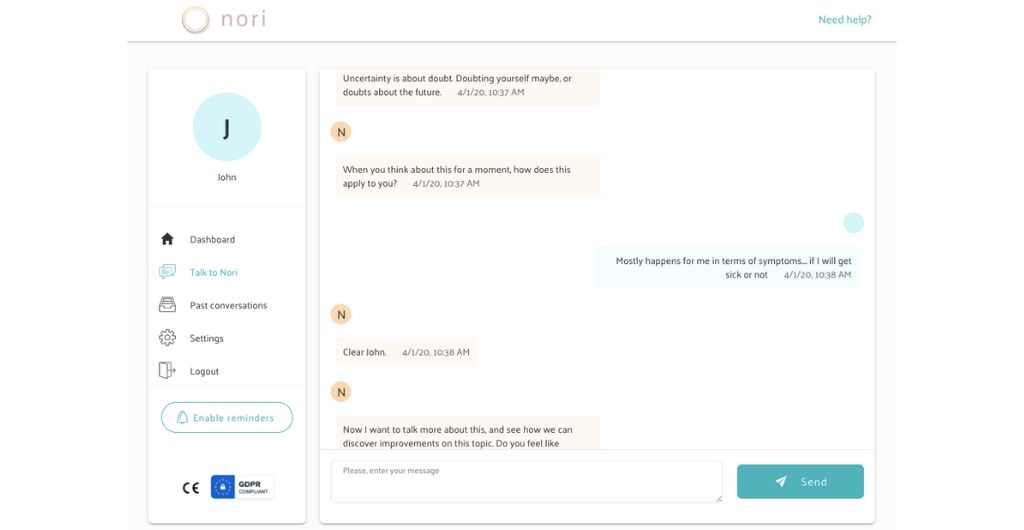Click the Nori logo circle
Viewport: 1024px width, 530px height.
coord(196,20)
